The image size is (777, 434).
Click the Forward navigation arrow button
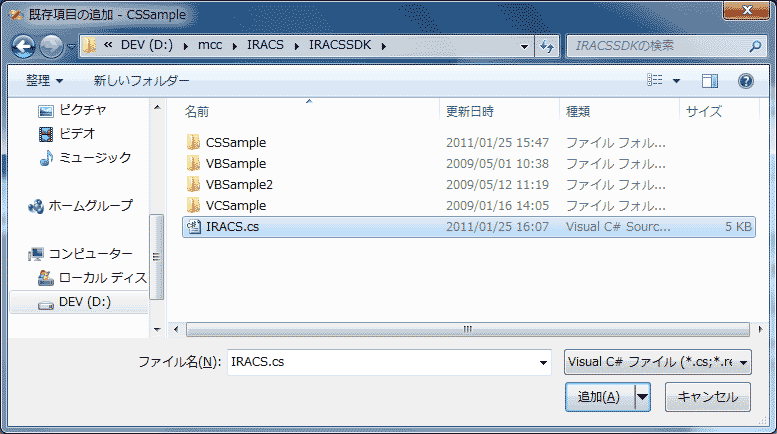(52, 47)
